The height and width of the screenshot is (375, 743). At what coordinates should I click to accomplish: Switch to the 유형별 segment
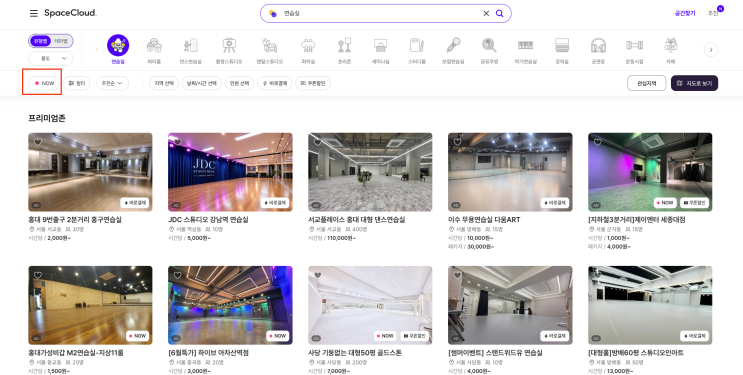tap(40, 41)
